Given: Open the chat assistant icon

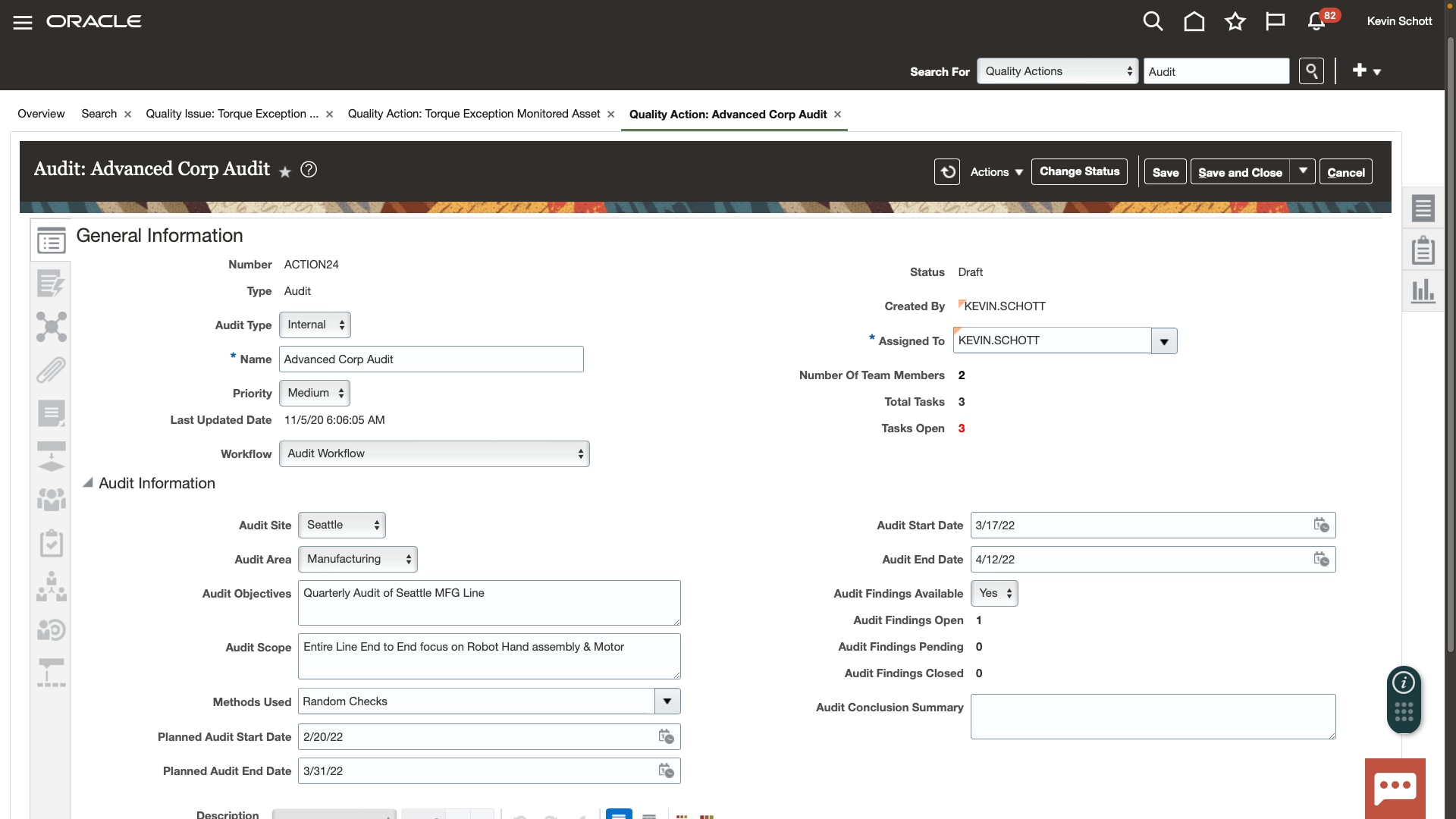Looking at the screenshot, I should pyautogui.click(x=1395, y=787).
